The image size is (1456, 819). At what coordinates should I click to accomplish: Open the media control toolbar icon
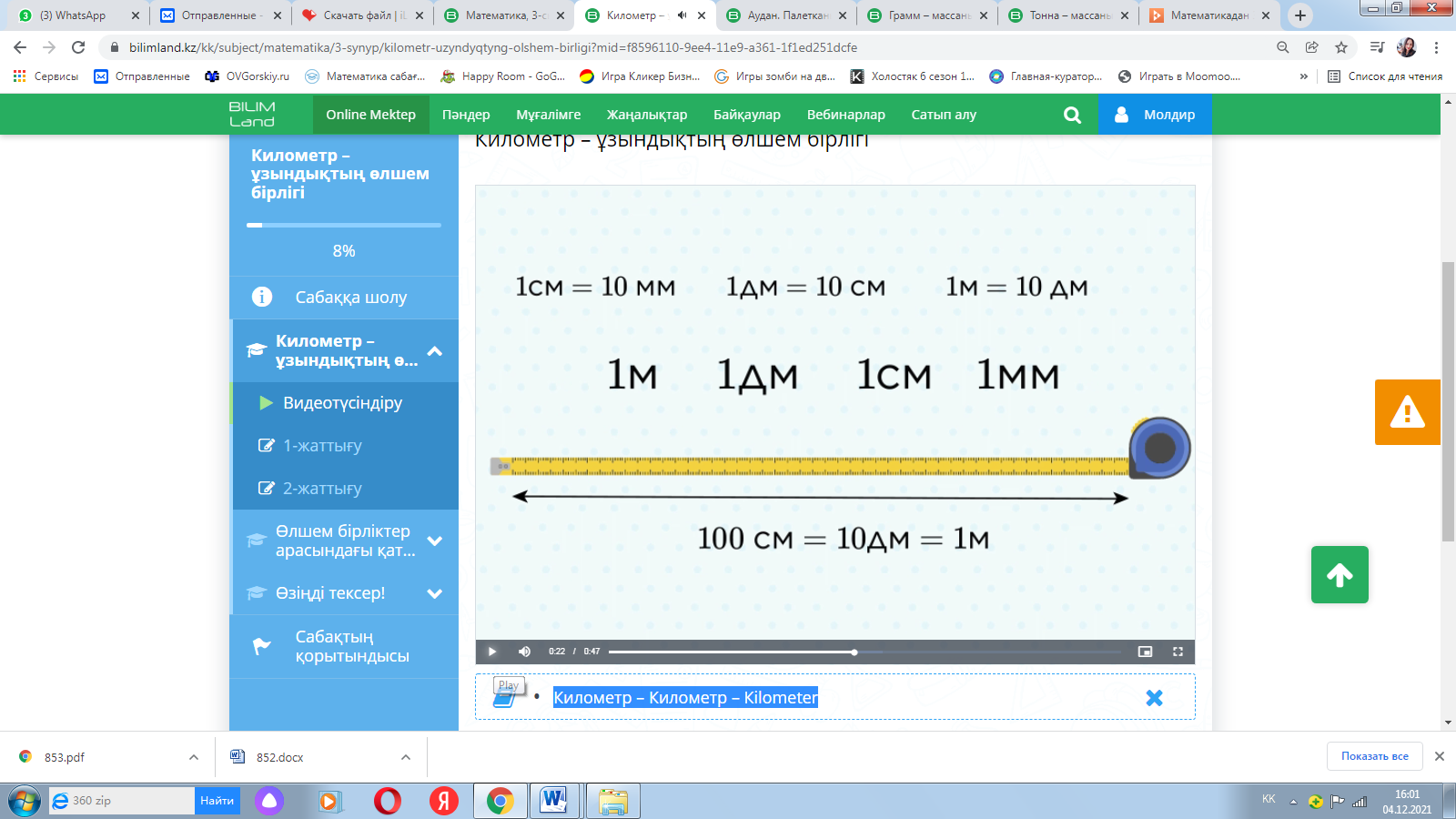tap(1377, 47)
